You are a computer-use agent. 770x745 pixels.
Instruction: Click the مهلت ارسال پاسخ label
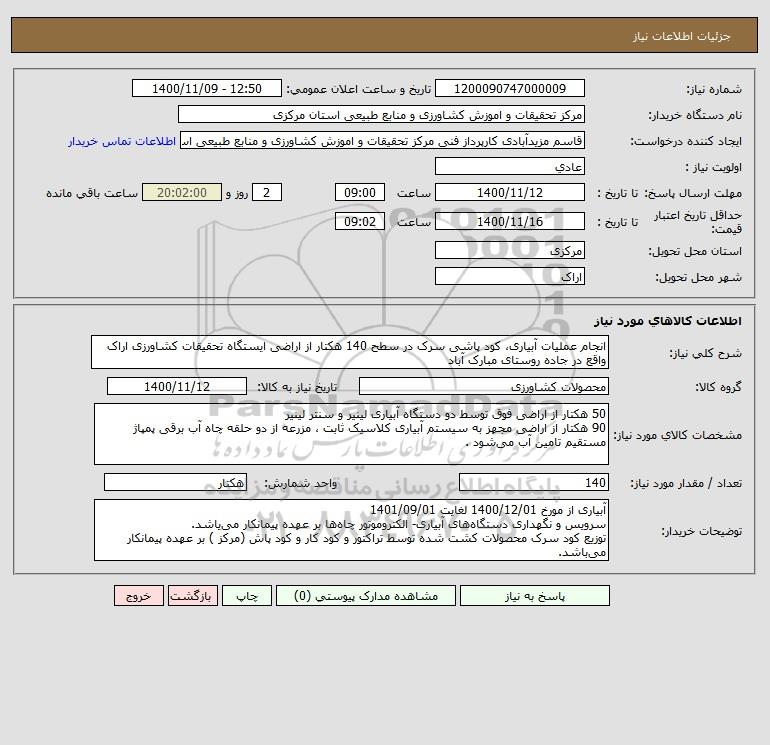[693, 193]
